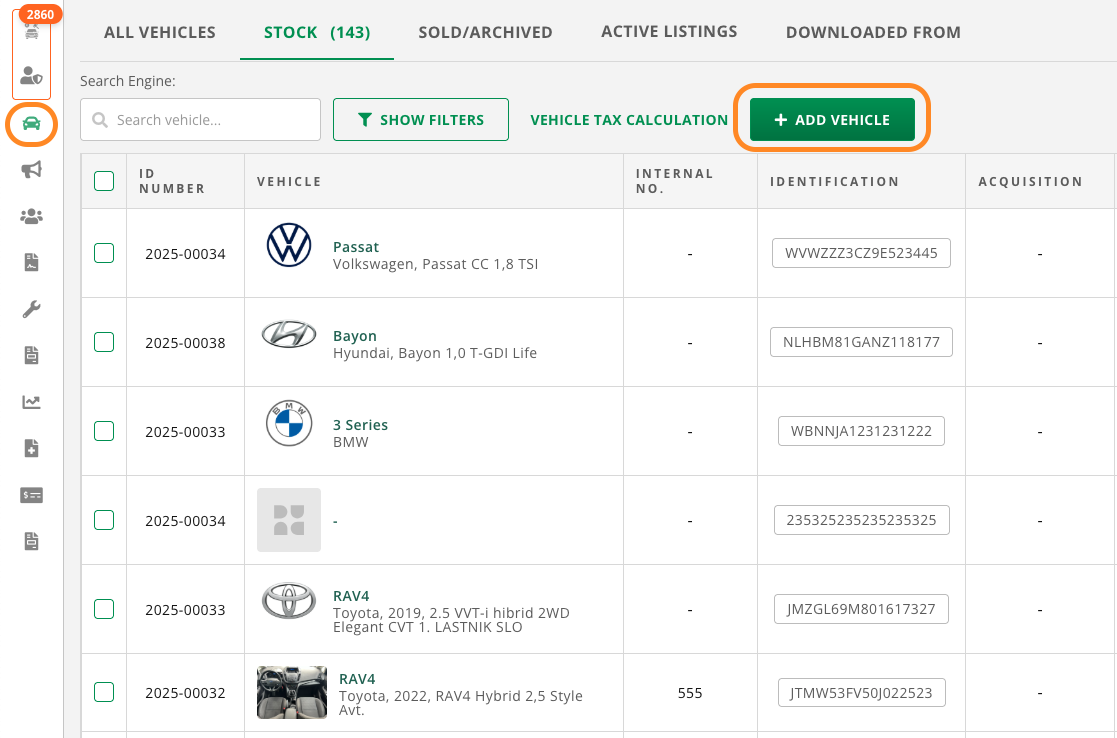1117x738 pixels.
Task: Select the Hyundai Bayon row checkbox
Action: point(104,342)
